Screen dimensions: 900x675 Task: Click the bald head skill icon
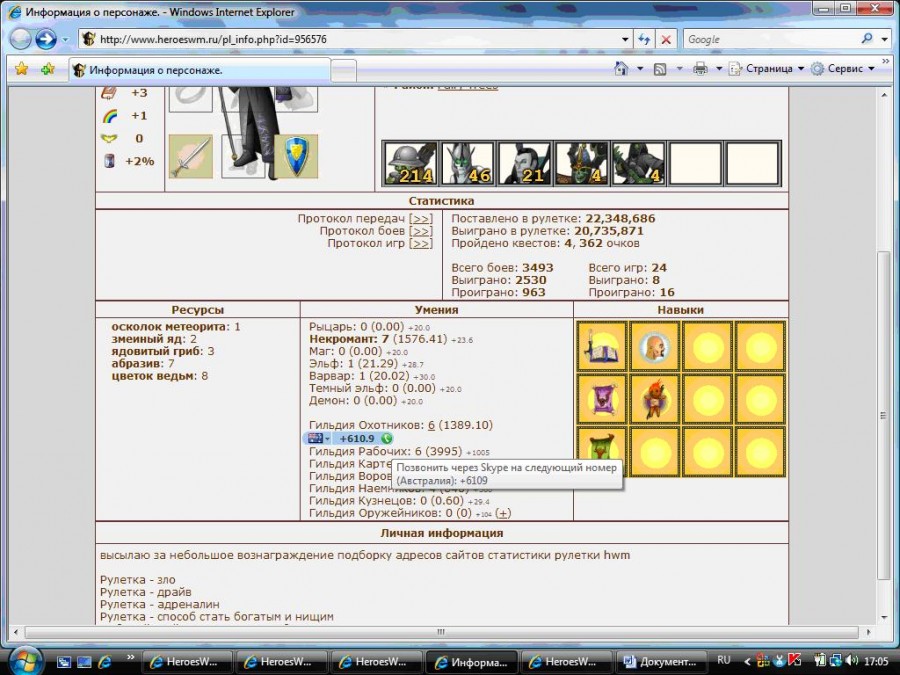654,347
